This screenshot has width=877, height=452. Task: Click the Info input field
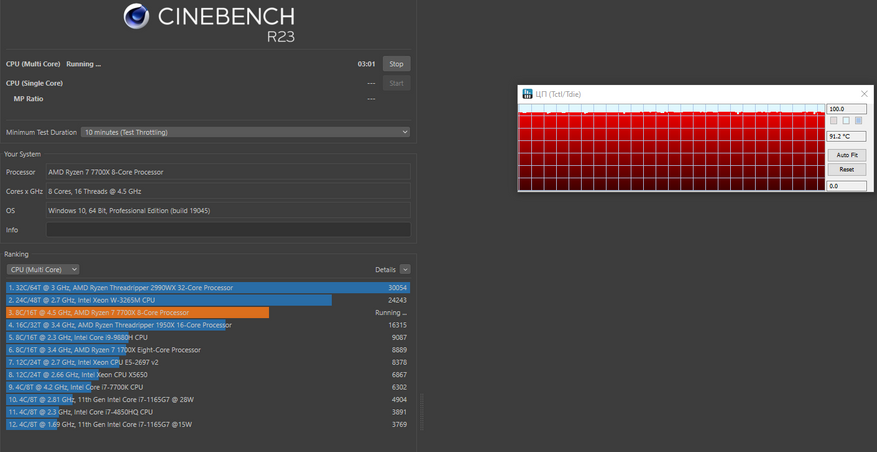coord(228,229)
